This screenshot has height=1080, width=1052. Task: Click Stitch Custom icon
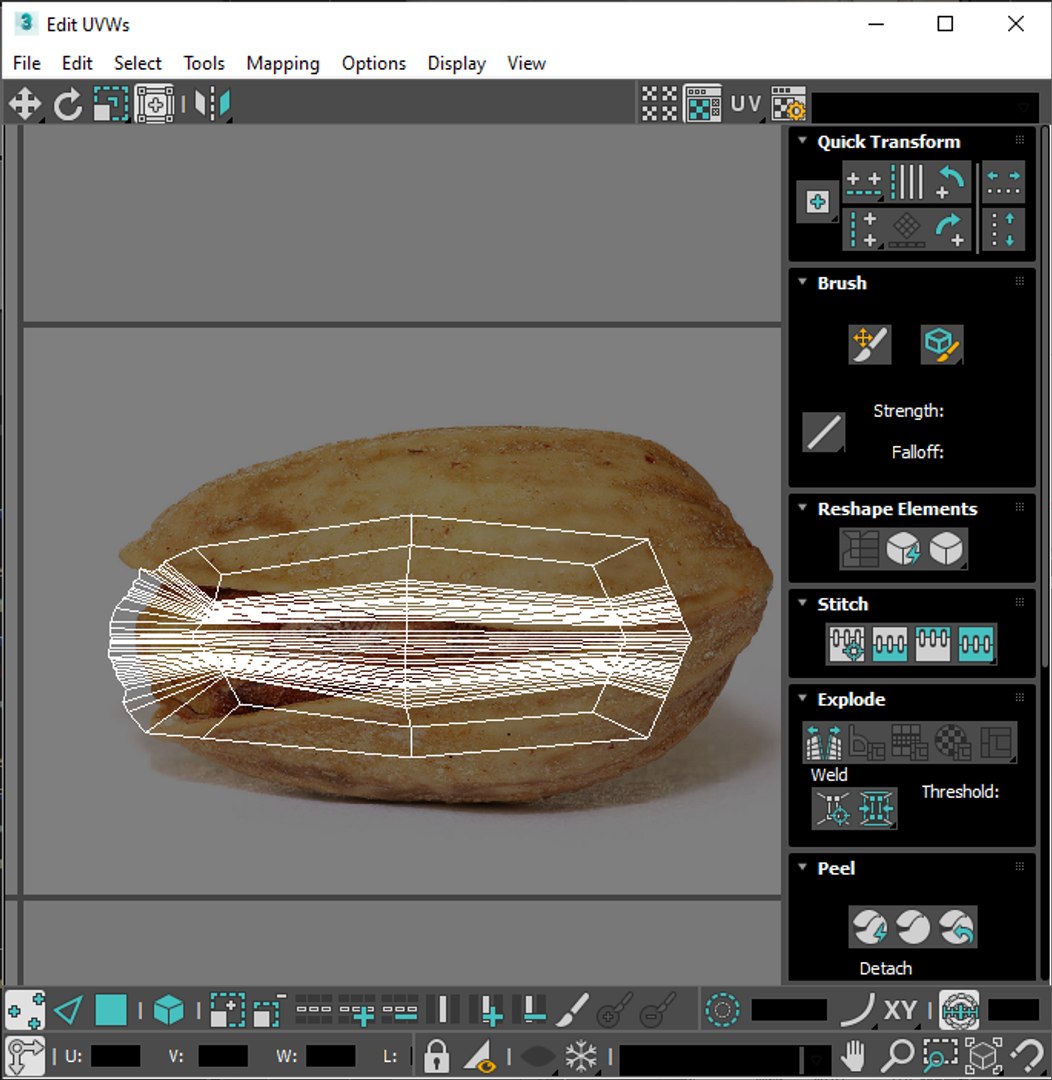[x=976, y=644]
